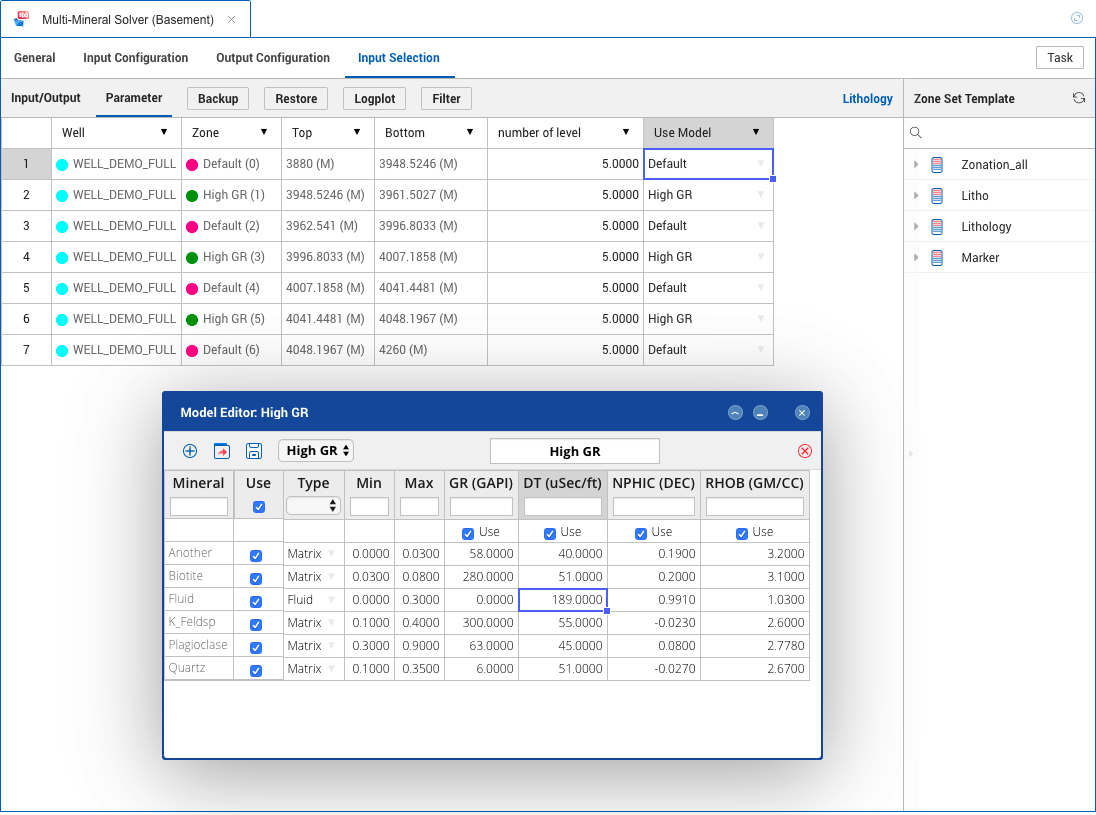Click the Backup button

[218, 99]
